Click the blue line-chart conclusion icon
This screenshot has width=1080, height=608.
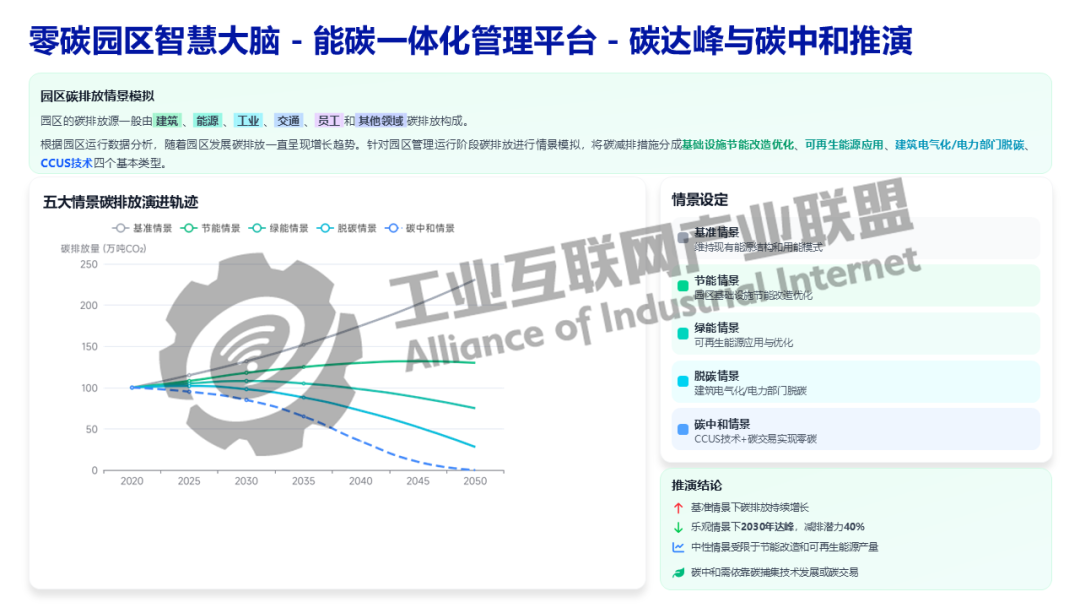tap(678, 547)
